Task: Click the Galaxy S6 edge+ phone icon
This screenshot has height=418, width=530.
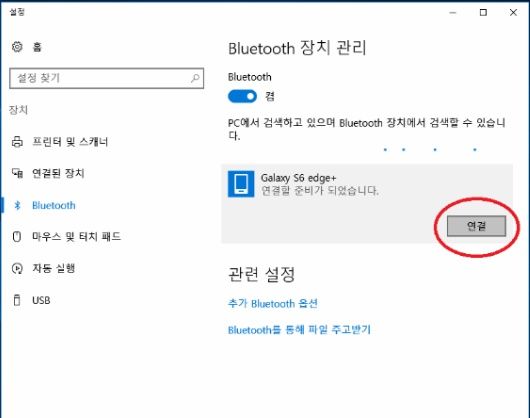Action: 241,184
